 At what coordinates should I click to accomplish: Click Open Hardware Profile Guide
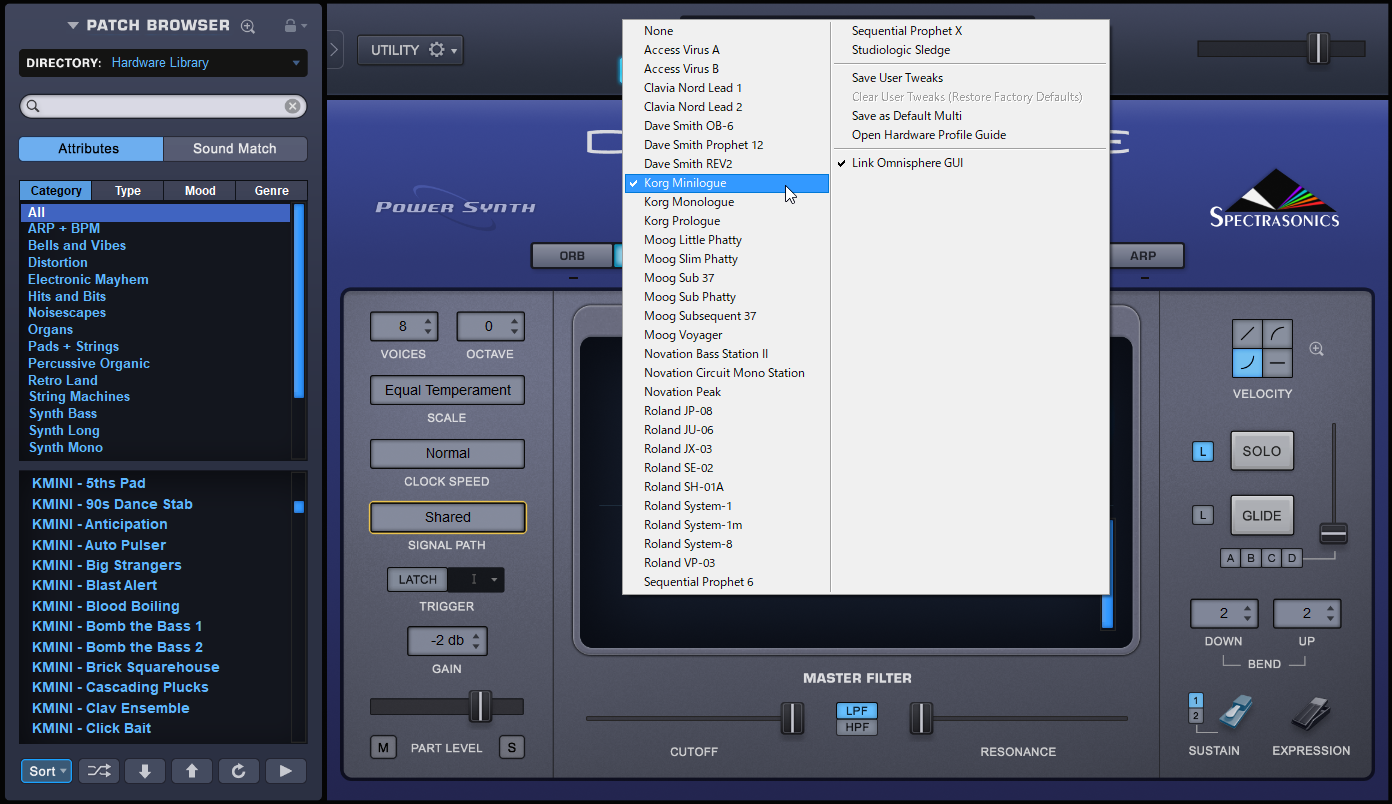[x=970, y=135]
